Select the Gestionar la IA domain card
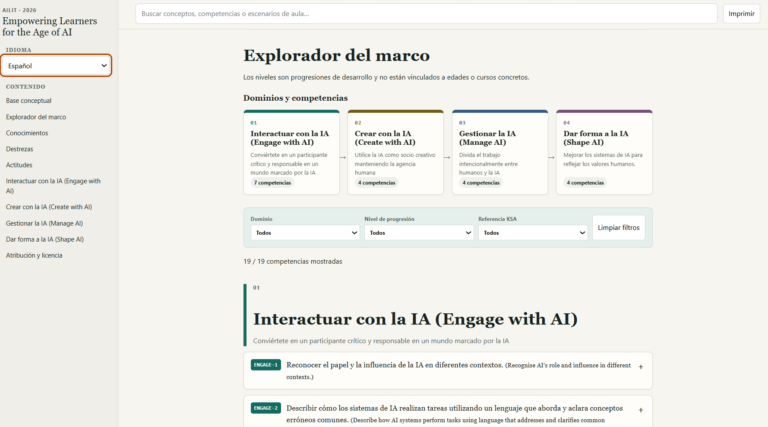The width and height of the screenshot is (768, 427). (500, 152)
